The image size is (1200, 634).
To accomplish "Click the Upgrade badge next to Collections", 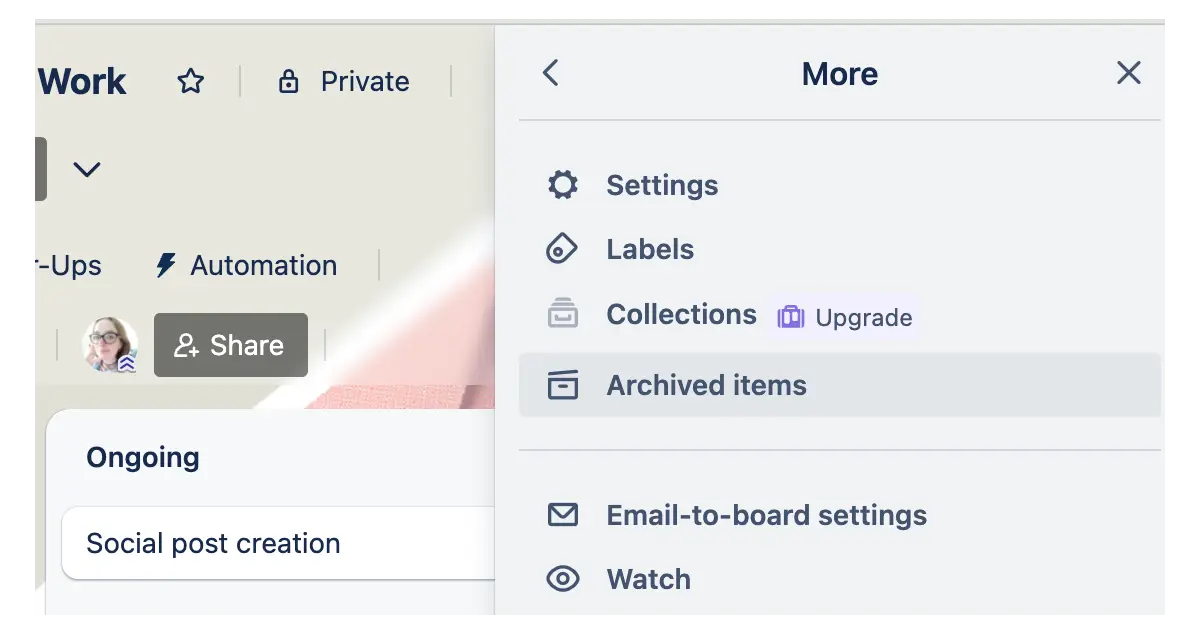I will pyautogui.click(x=845, y=317).
